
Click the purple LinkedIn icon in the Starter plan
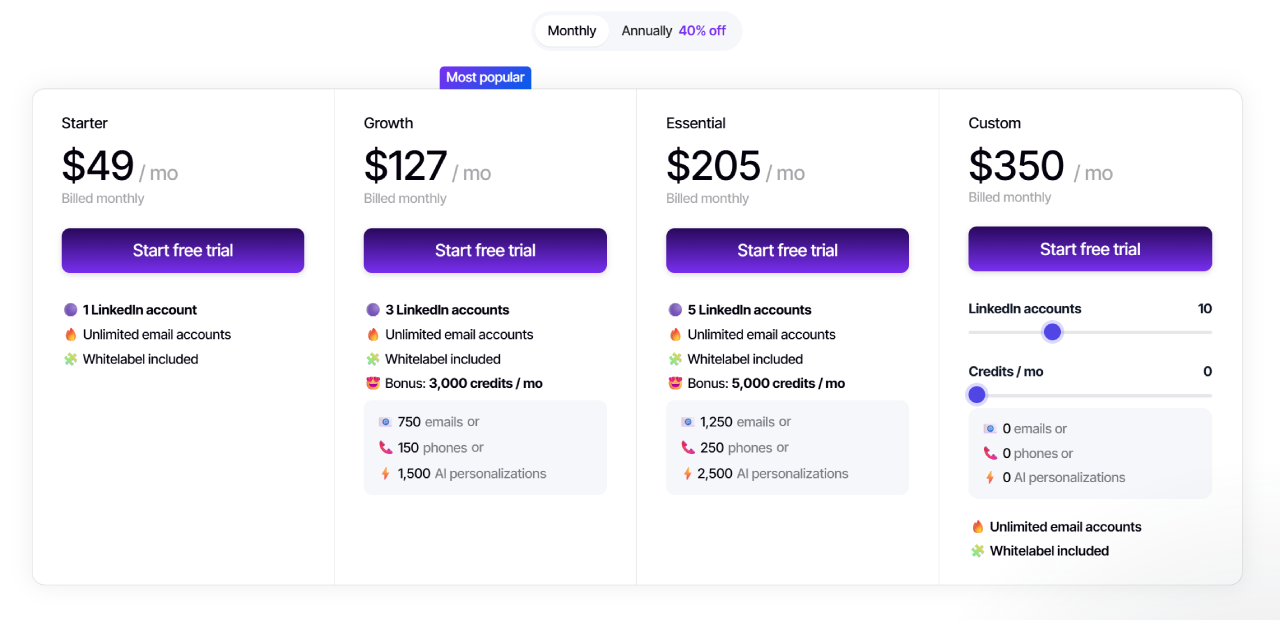[x=70, y=310]
